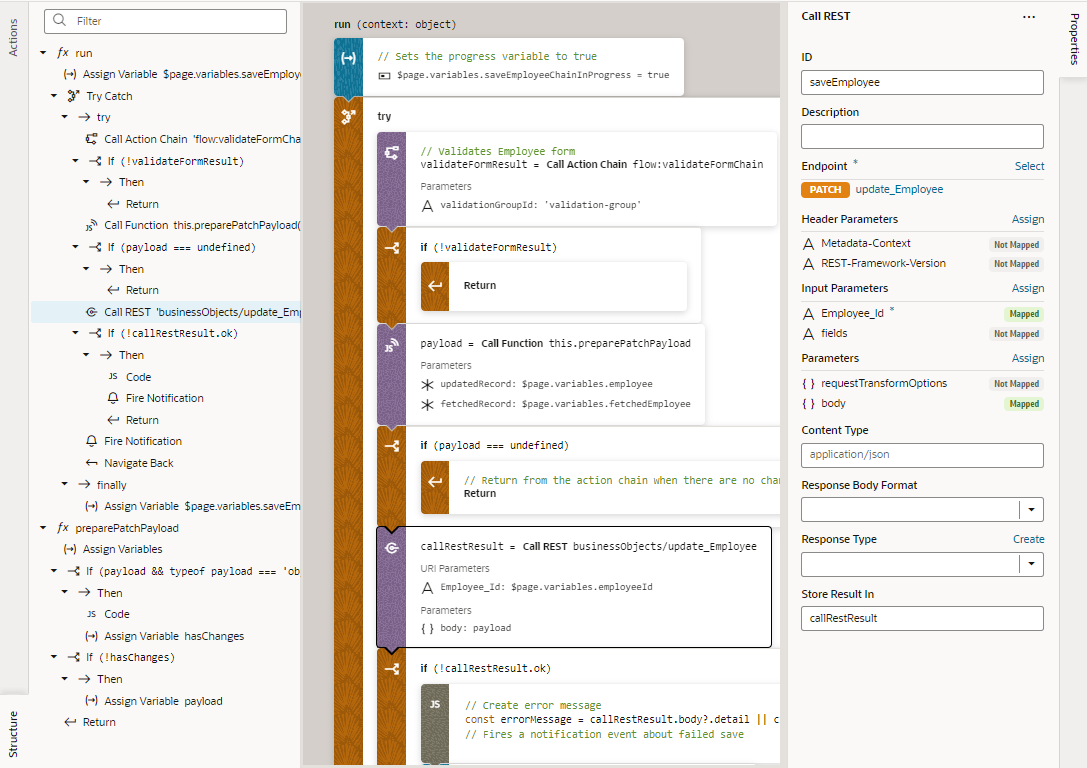Select the Assign Variable payload tree row

pos(166,701)
